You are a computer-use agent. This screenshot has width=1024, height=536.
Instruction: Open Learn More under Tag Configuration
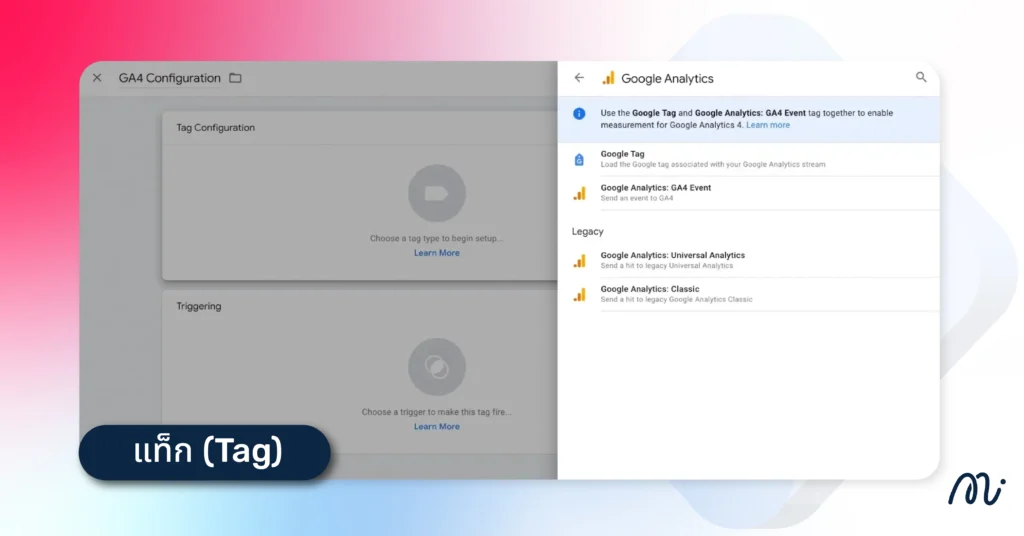[437, 253]
